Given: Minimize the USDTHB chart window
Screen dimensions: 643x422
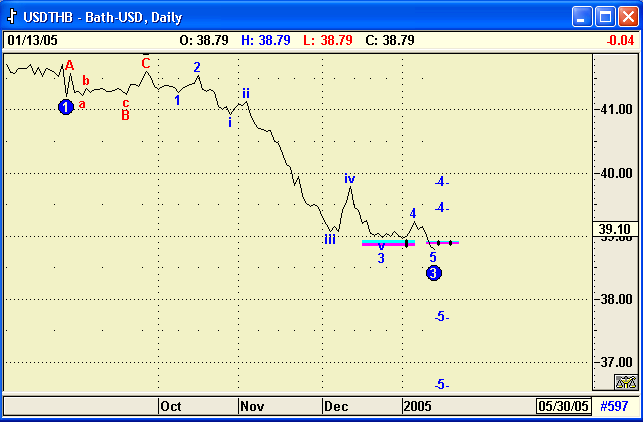Looking at the screenshot, I should [x=582, y=17].
